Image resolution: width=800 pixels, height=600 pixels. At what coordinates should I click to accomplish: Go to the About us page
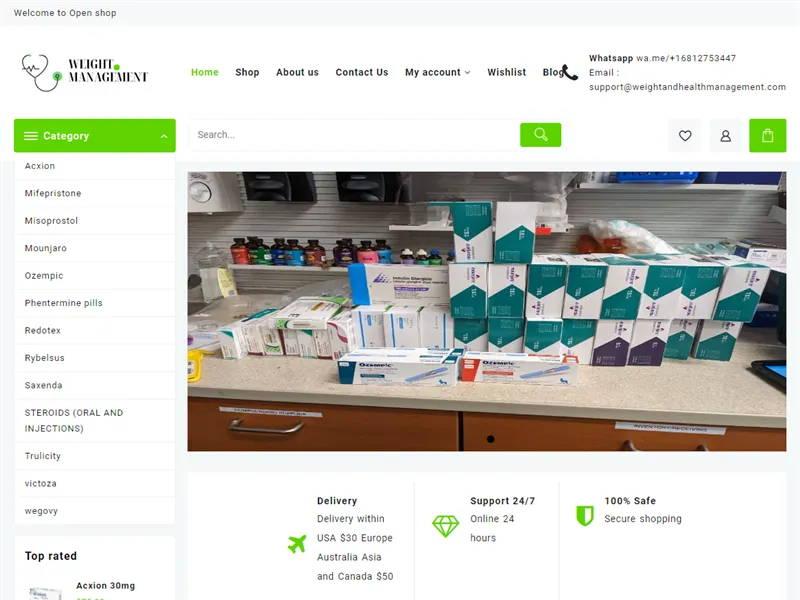pyautogui.click(x=297, y=72)
